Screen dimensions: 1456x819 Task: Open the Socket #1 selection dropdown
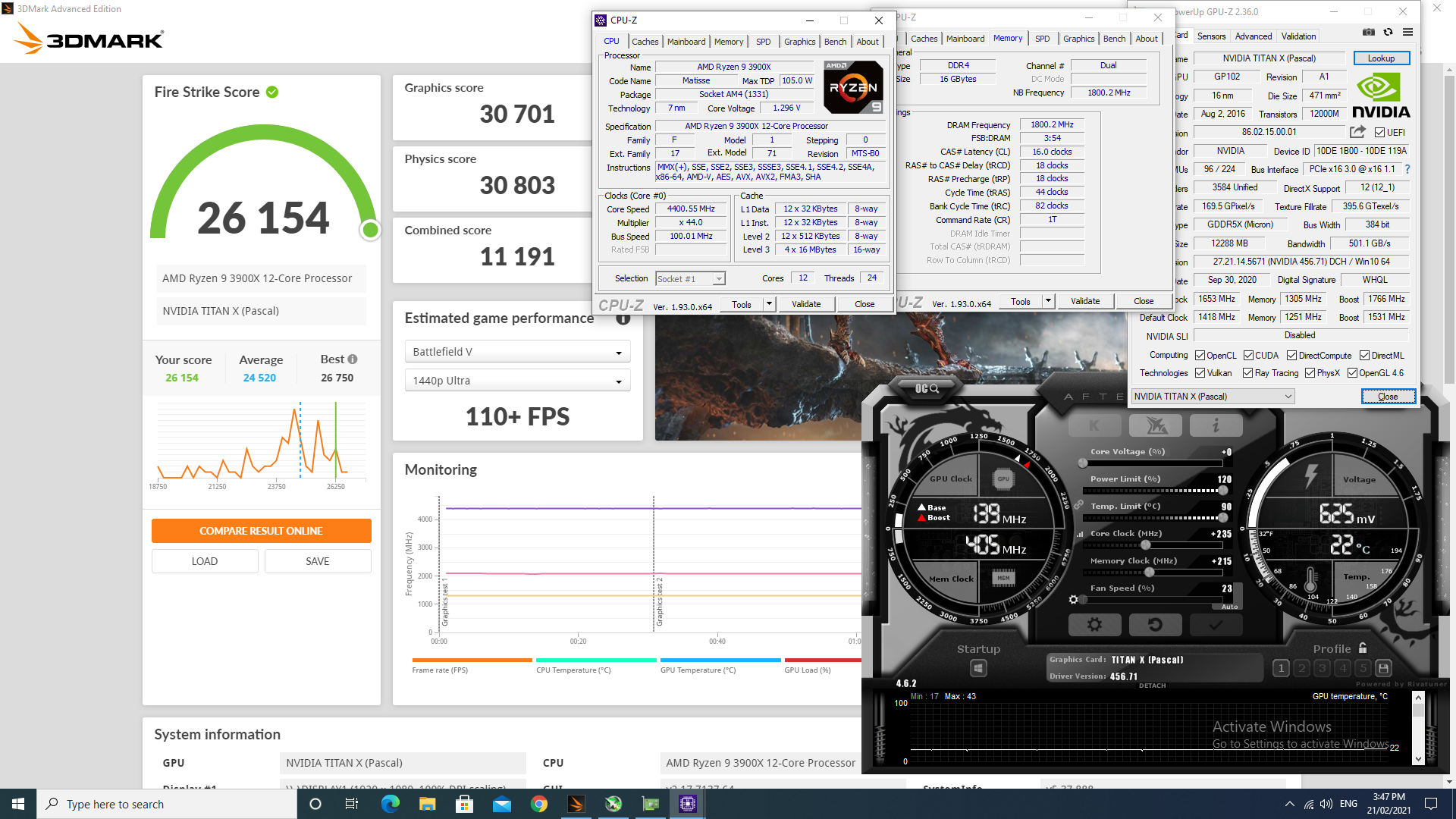coord(690,279)
